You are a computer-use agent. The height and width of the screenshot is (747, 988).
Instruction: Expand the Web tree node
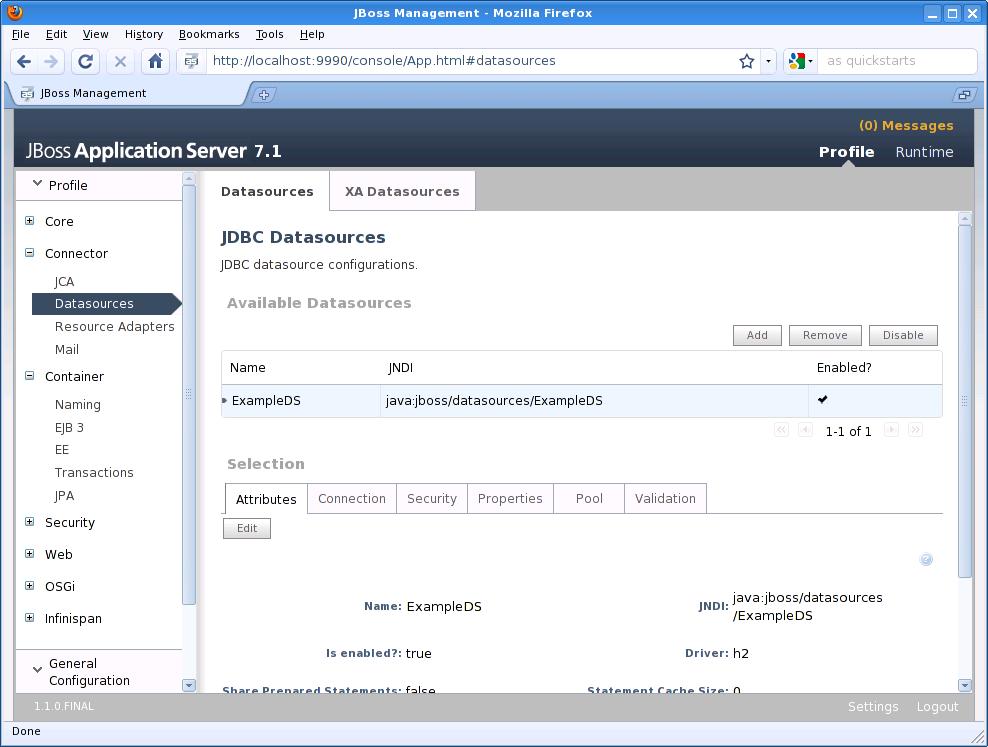pyautogui.click(x=30, y=554)
